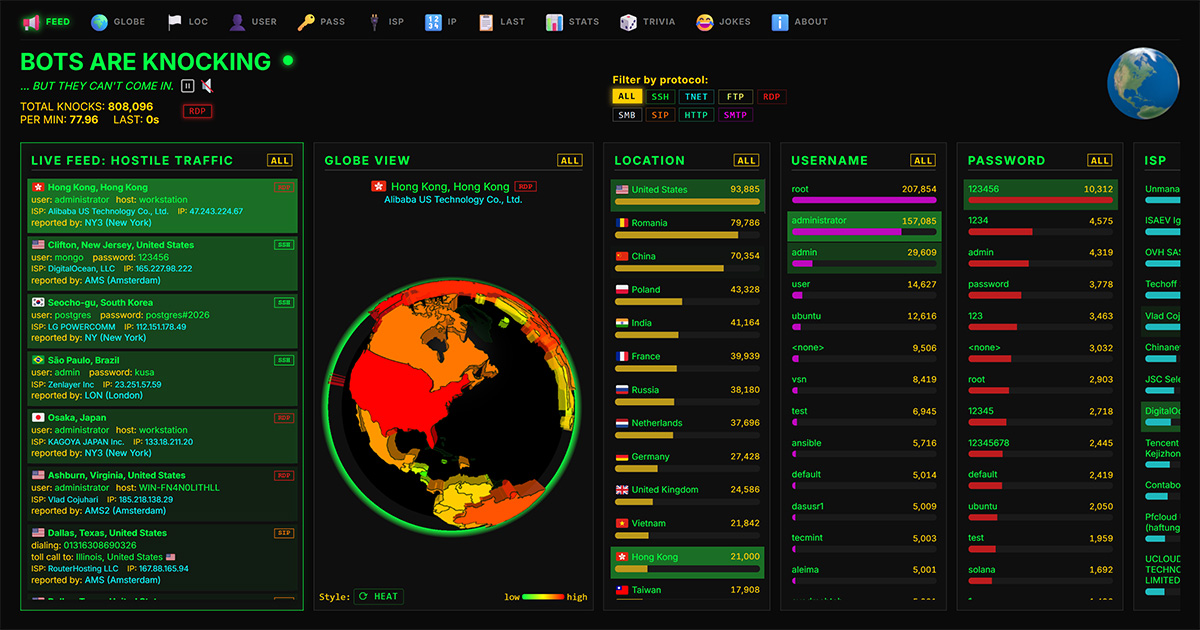Select the Seocho-gu, South Korea feed entry
The height and width of the screenshot is (630, 1200).
162,320
